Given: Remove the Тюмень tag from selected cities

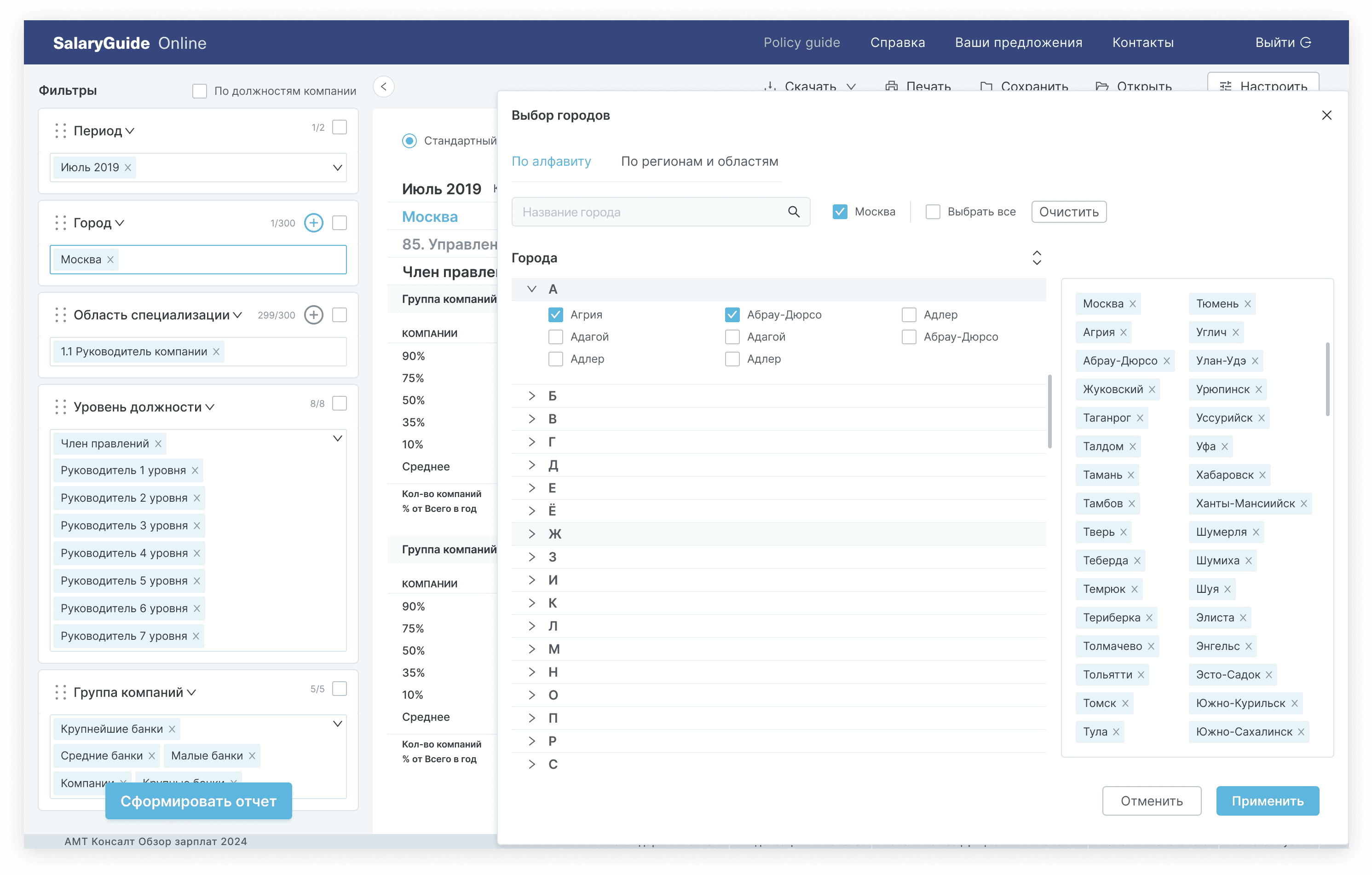Looking at the screenshot, I should [x=1248, y=304].
